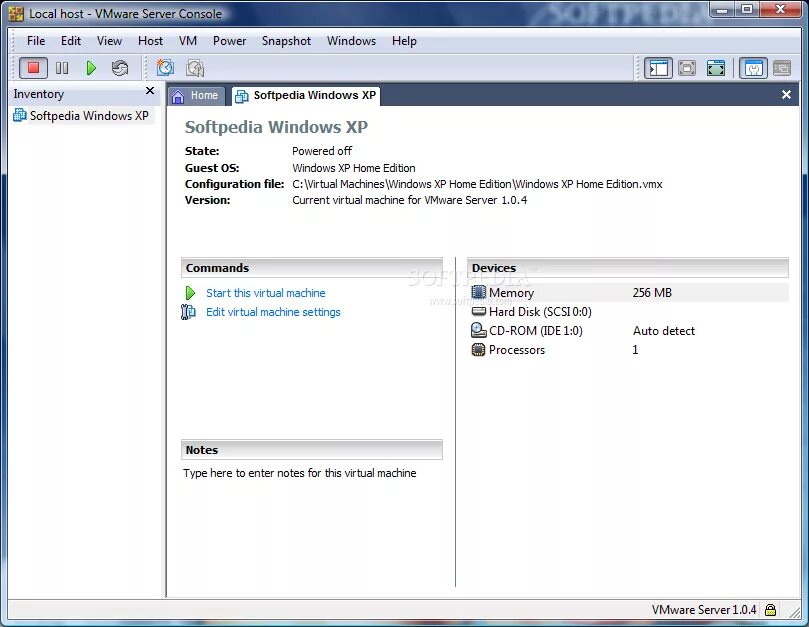Toggle the inventory sidebar view icon

pos(658,68)
